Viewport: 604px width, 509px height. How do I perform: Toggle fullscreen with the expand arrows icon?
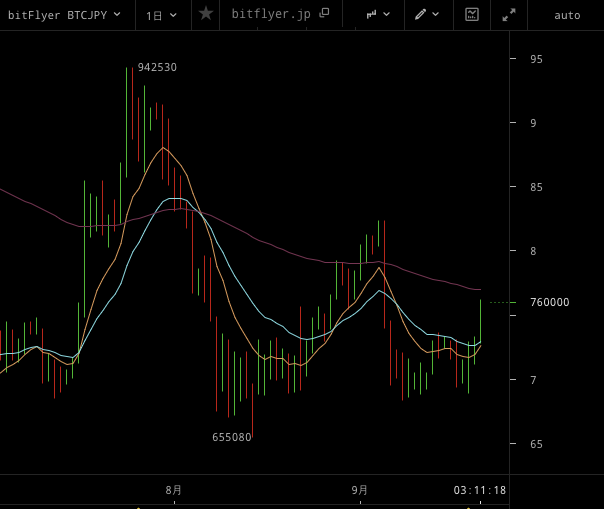[509, 15]
